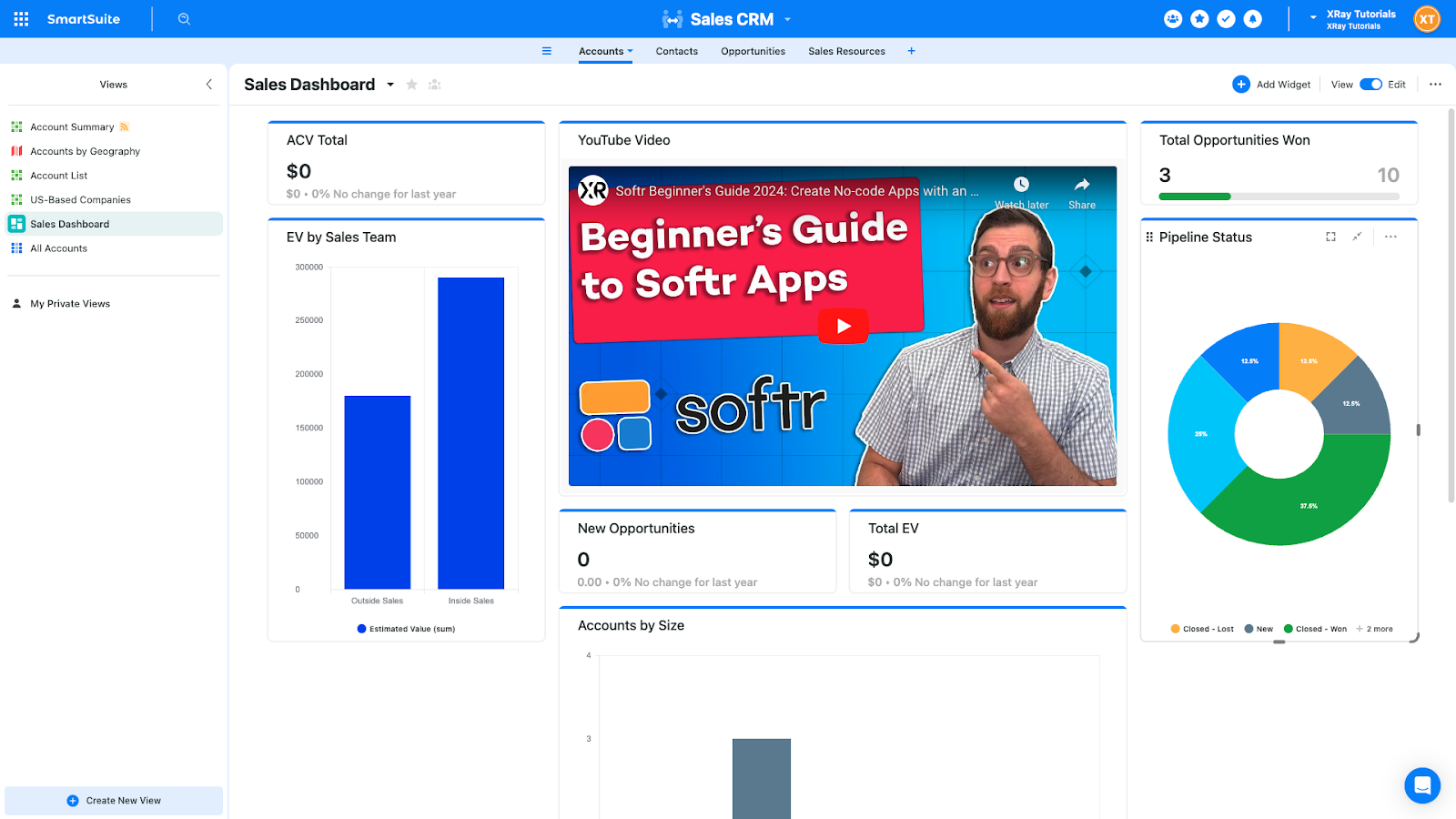Open the hamburger app list menu

point(547,51)
